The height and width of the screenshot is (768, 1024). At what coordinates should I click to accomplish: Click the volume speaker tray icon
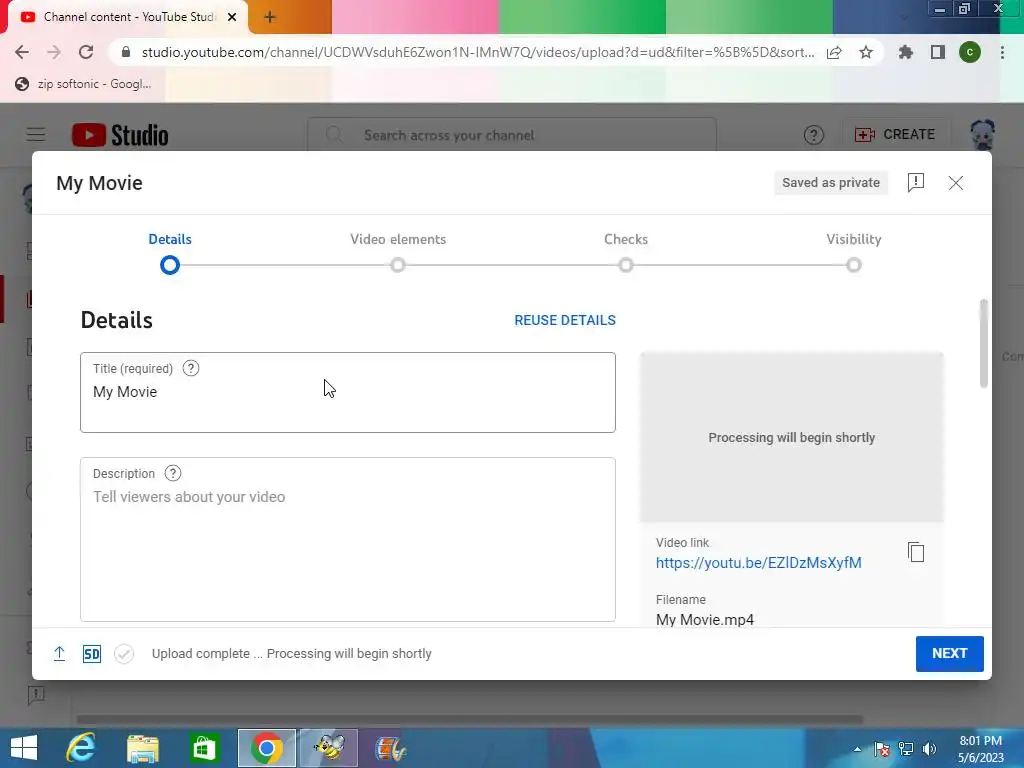click(929, 749)
